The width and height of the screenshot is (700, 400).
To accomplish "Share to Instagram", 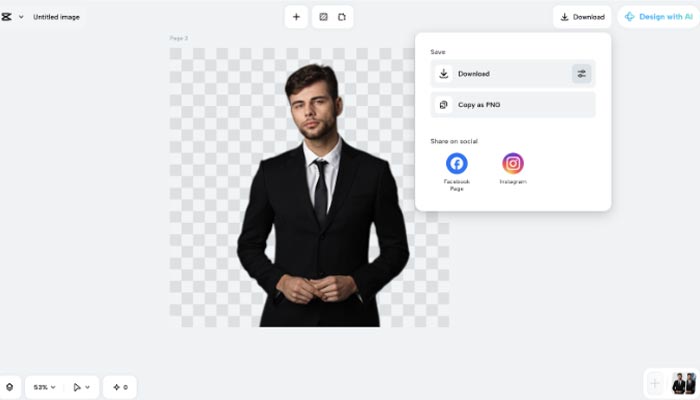I will click(512, 168).
